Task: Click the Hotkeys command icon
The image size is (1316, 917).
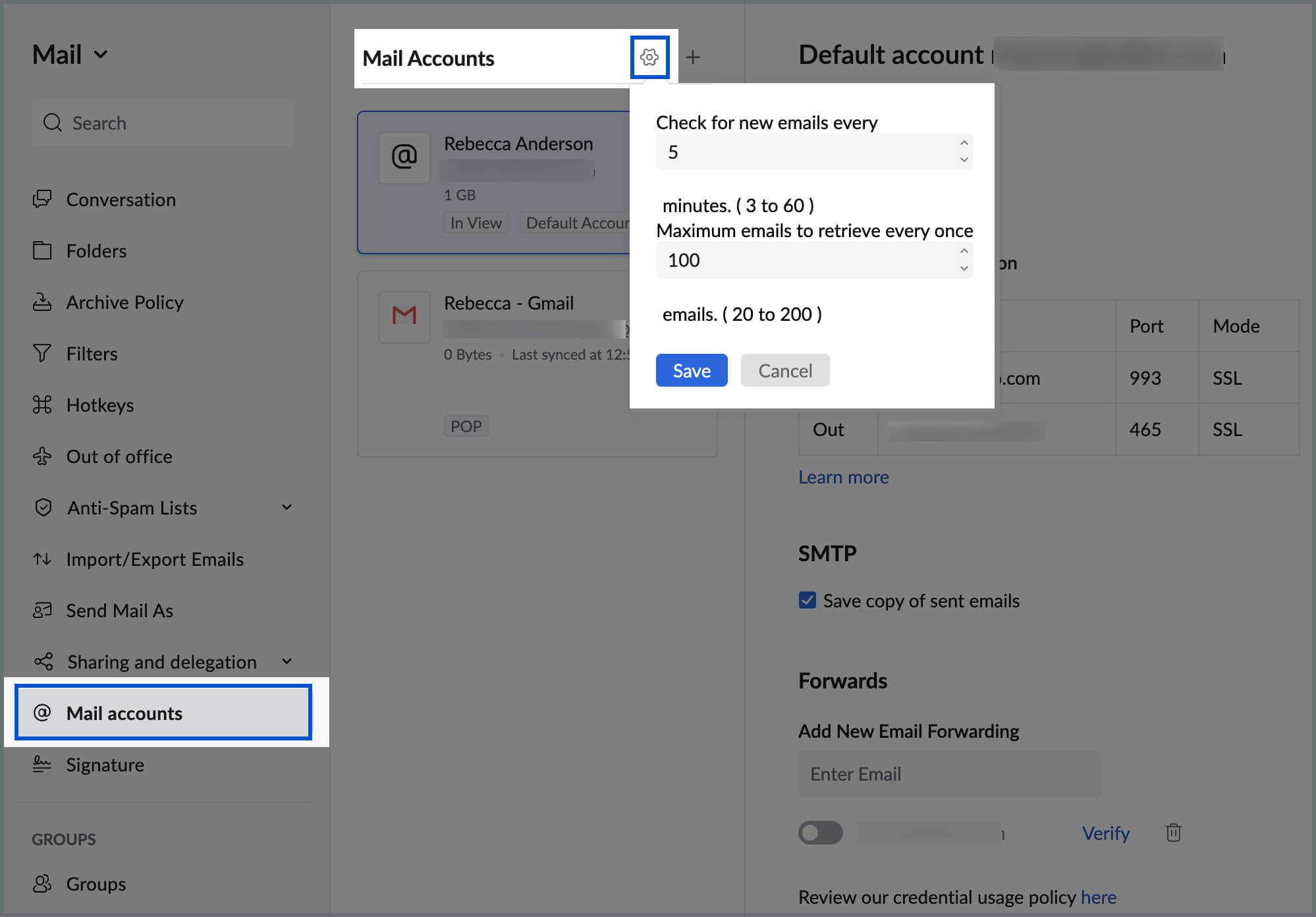Action: 42,405
